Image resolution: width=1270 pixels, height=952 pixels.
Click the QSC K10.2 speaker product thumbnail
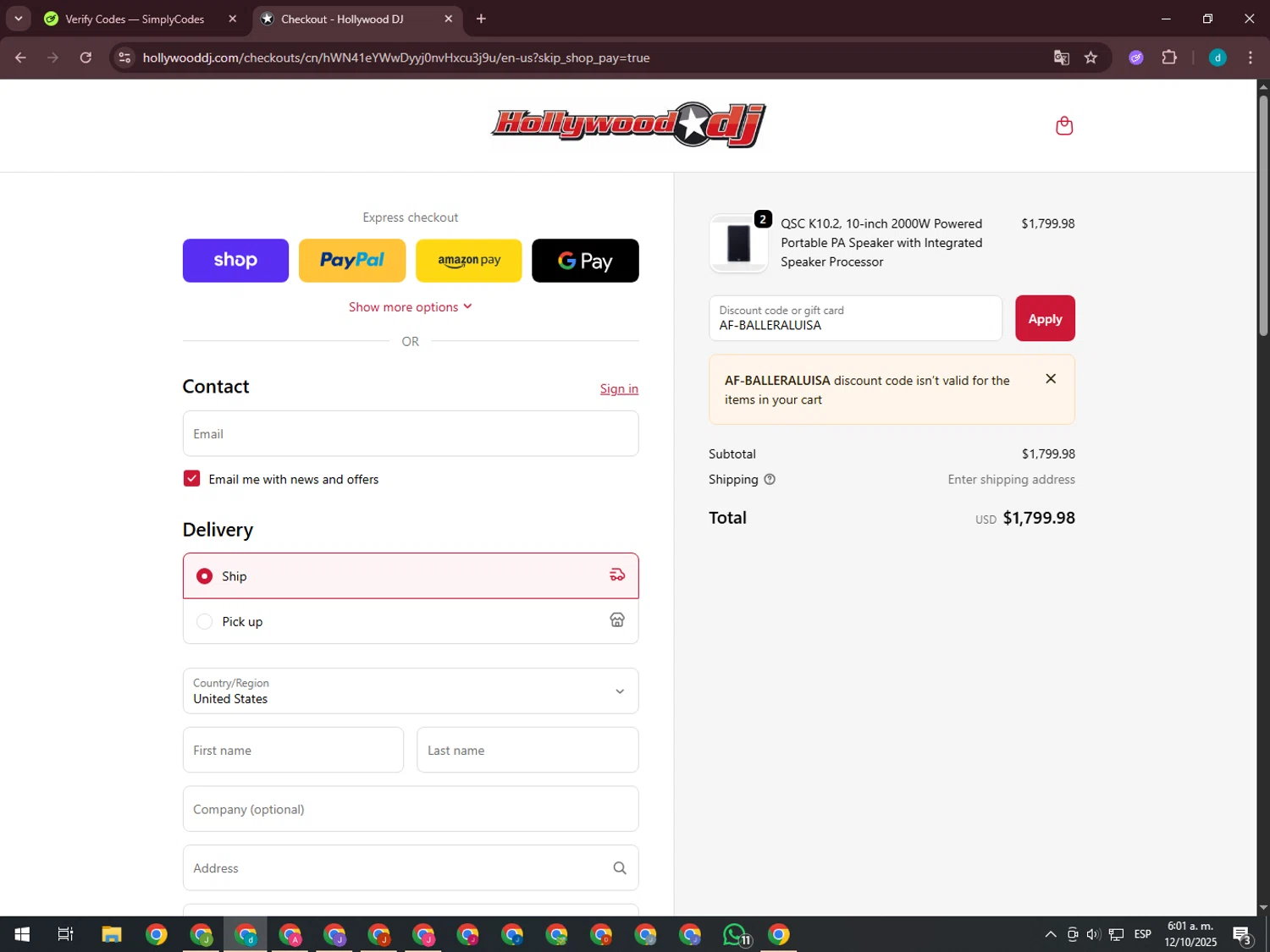pos(738,243)
